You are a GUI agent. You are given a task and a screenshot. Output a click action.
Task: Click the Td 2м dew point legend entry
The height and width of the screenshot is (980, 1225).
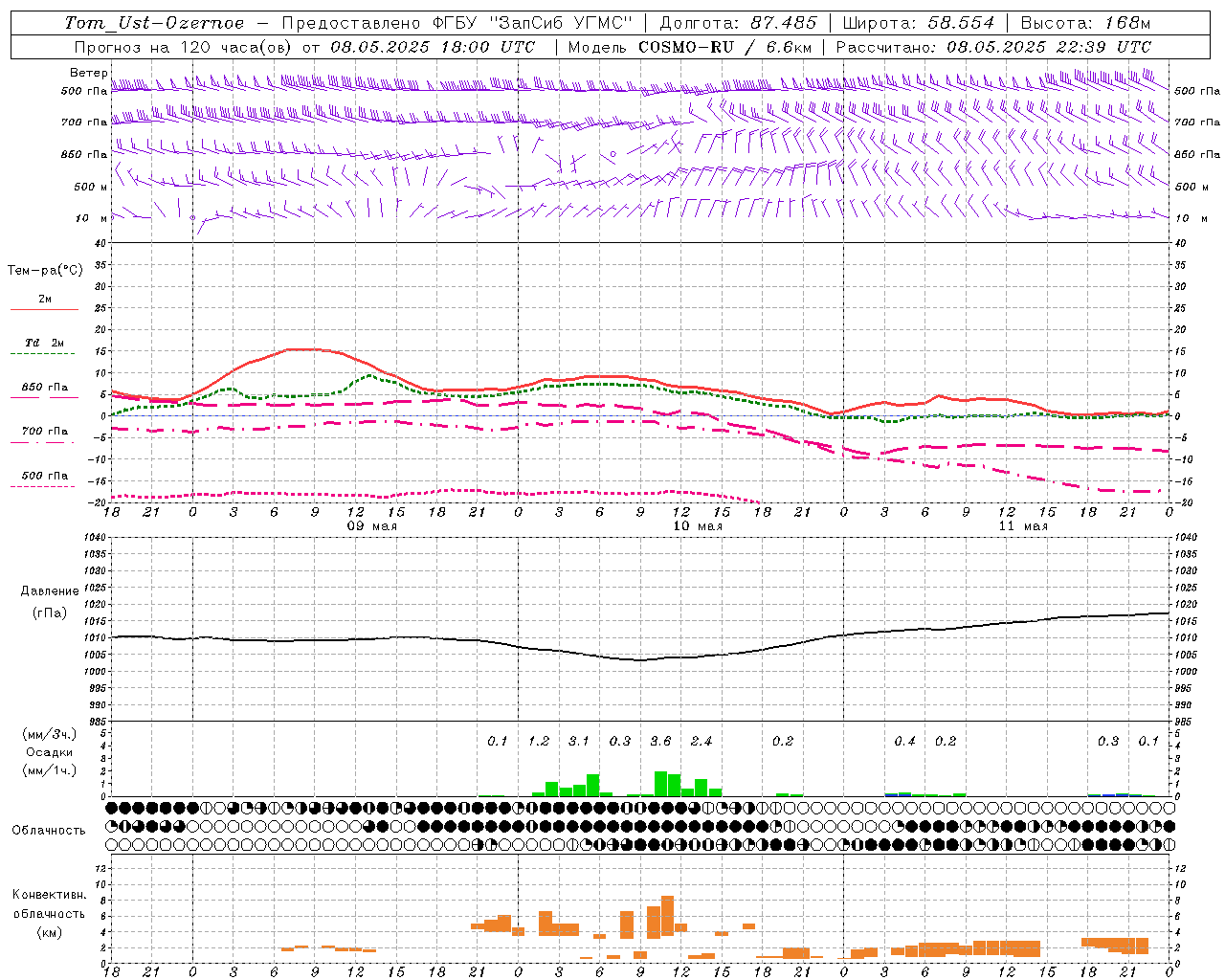[45, 347]
